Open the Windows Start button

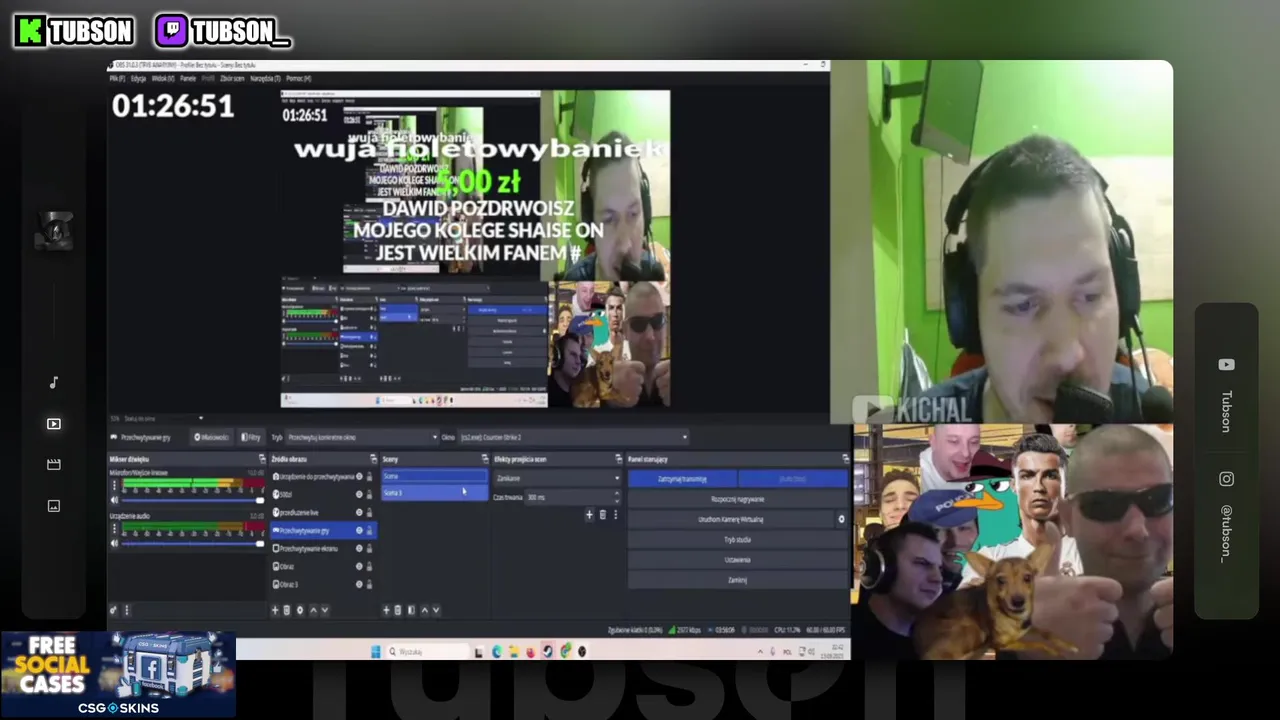(x=376, y=651)
